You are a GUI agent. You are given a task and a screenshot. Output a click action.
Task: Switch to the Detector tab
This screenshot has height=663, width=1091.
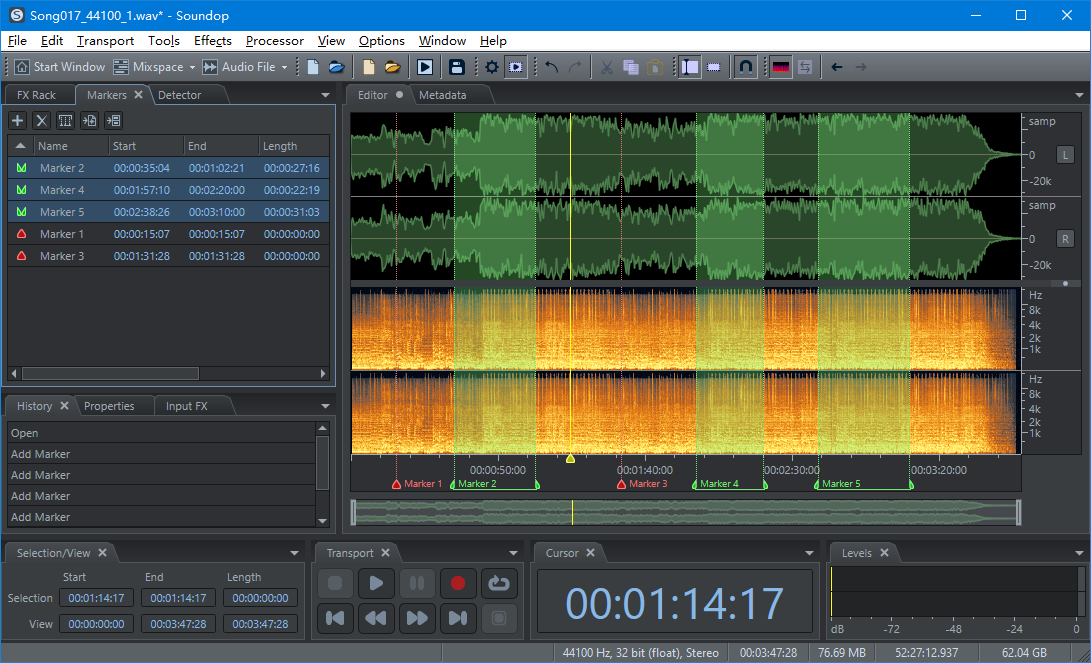tap(180, 95)
